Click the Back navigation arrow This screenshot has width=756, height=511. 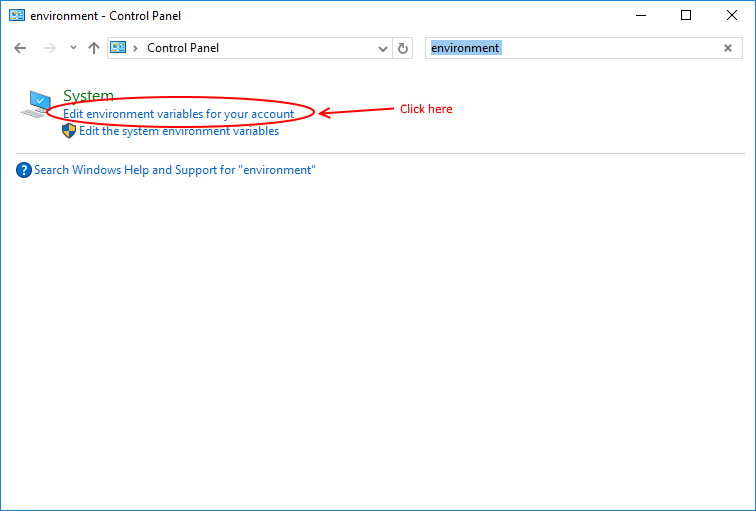[20, 48]
